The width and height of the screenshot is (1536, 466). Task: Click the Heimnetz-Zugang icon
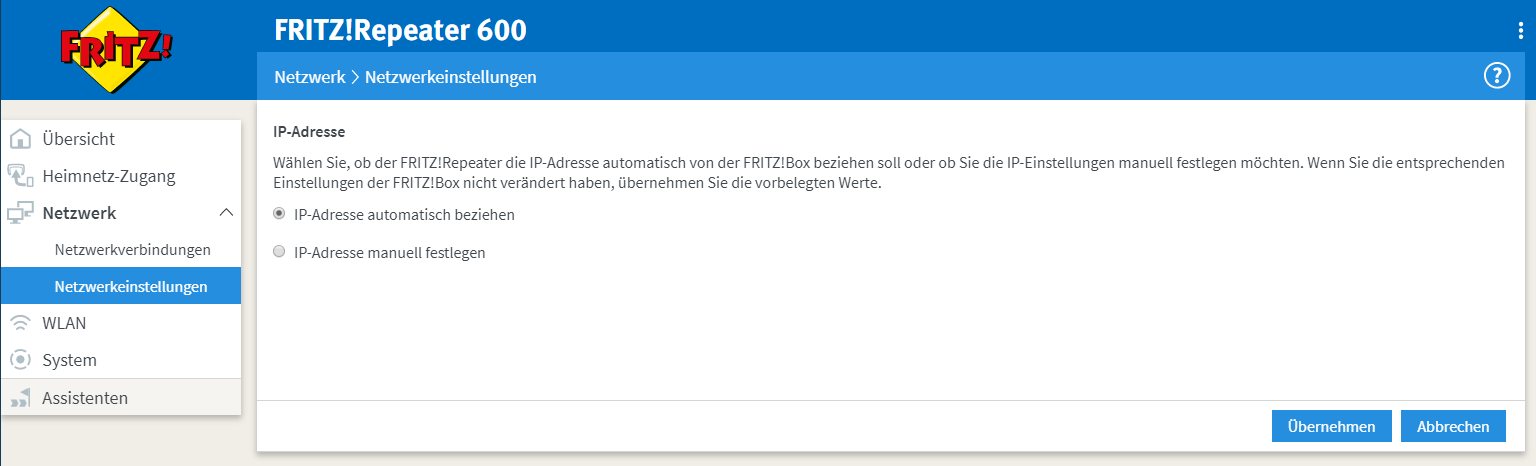20,176
